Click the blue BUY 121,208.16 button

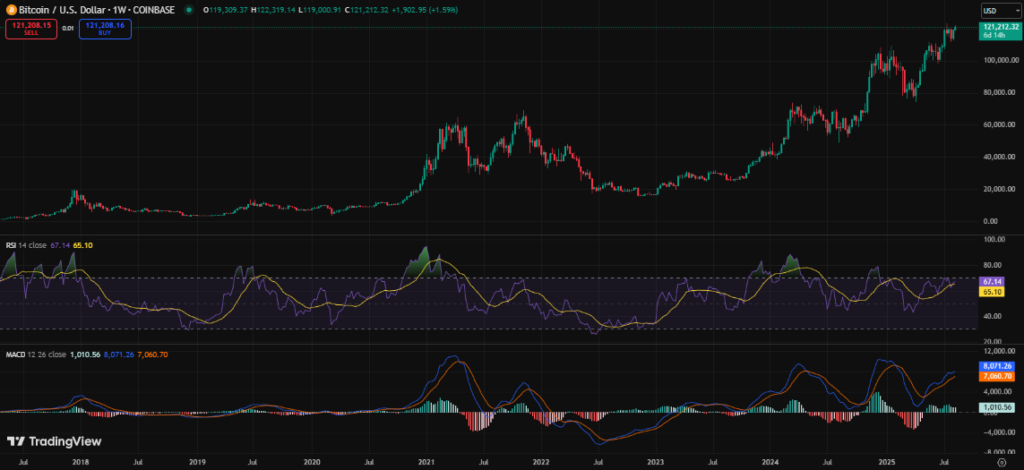pos(105,29)
